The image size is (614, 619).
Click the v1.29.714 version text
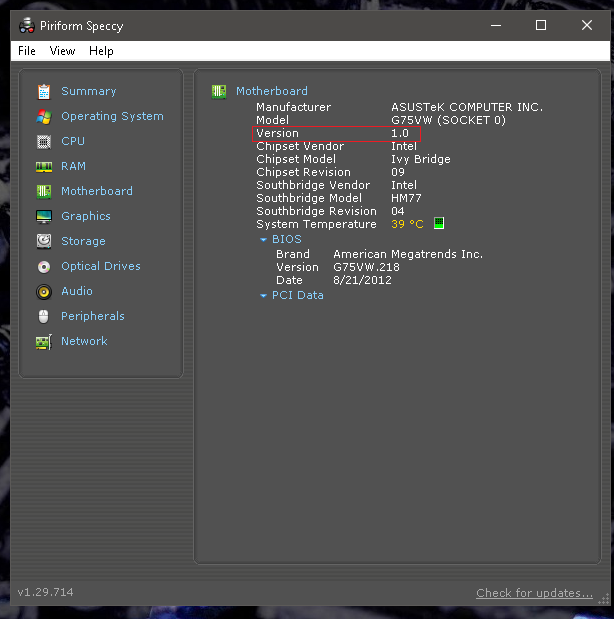tap(45, 592)
